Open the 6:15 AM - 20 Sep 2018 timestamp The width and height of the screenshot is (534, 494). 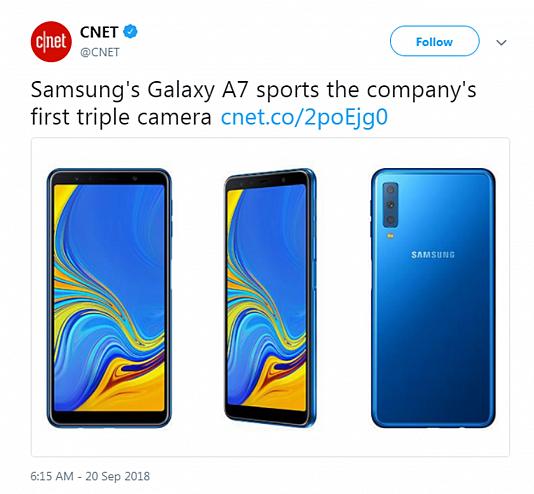click(90, 476)
